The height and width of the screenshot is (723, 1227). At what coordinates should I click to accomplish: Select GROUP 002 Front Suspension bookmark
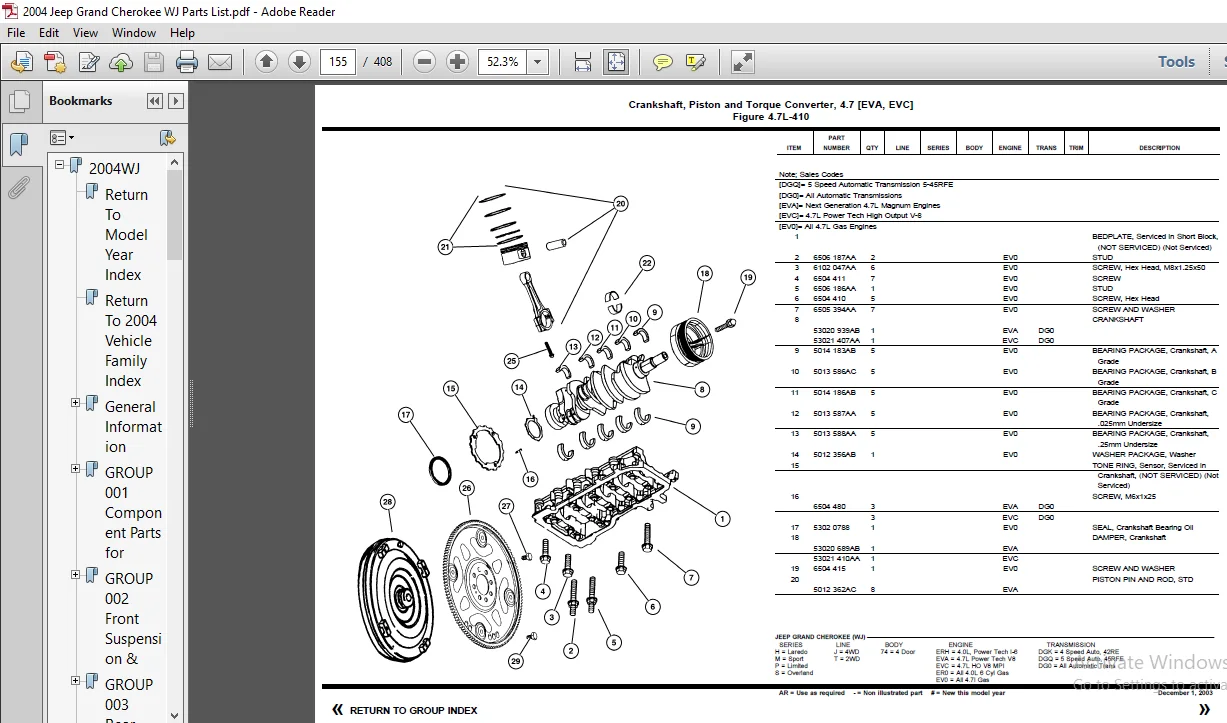133,619
